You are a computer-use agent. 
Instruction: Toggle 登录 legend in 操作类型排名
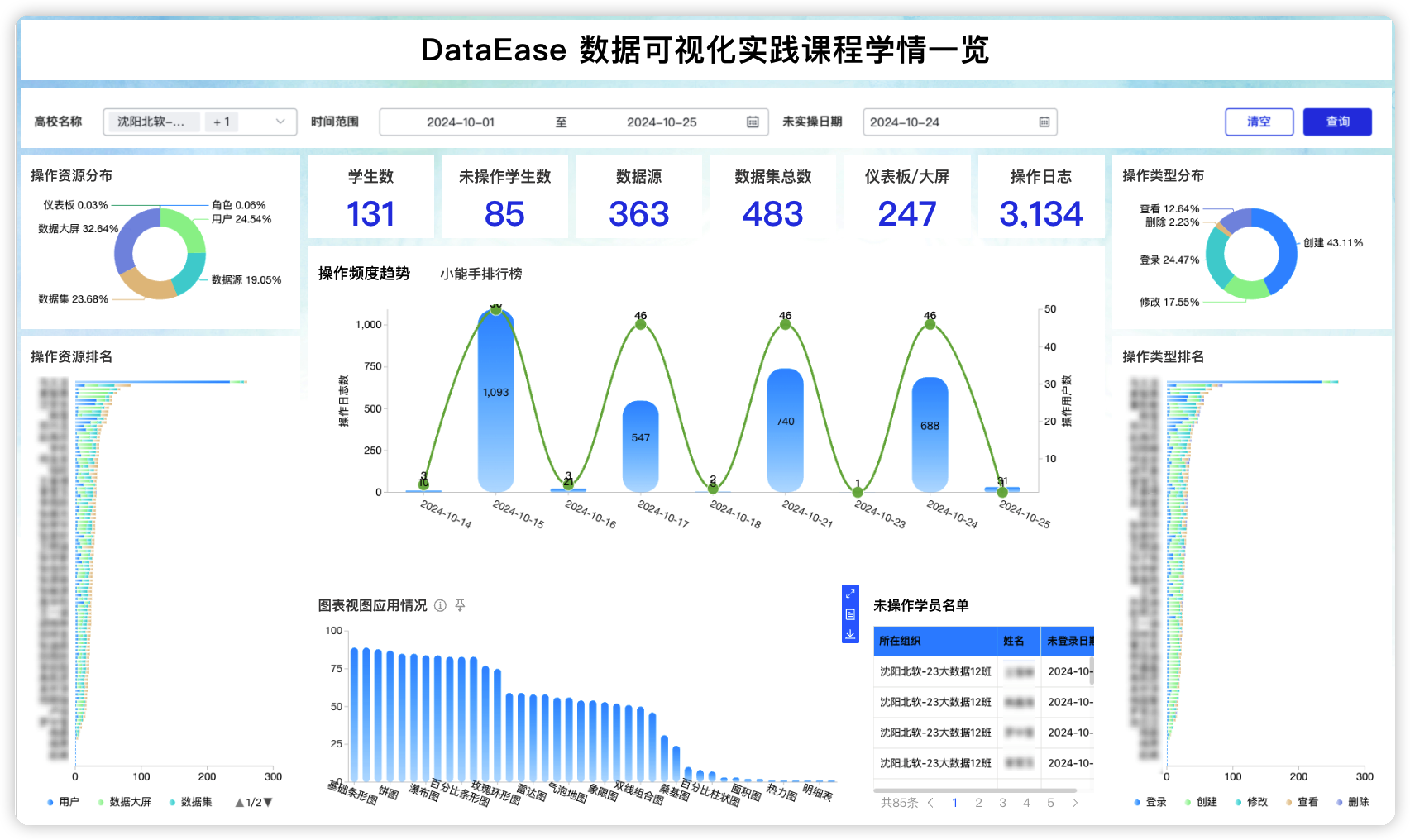point(1150,802)
